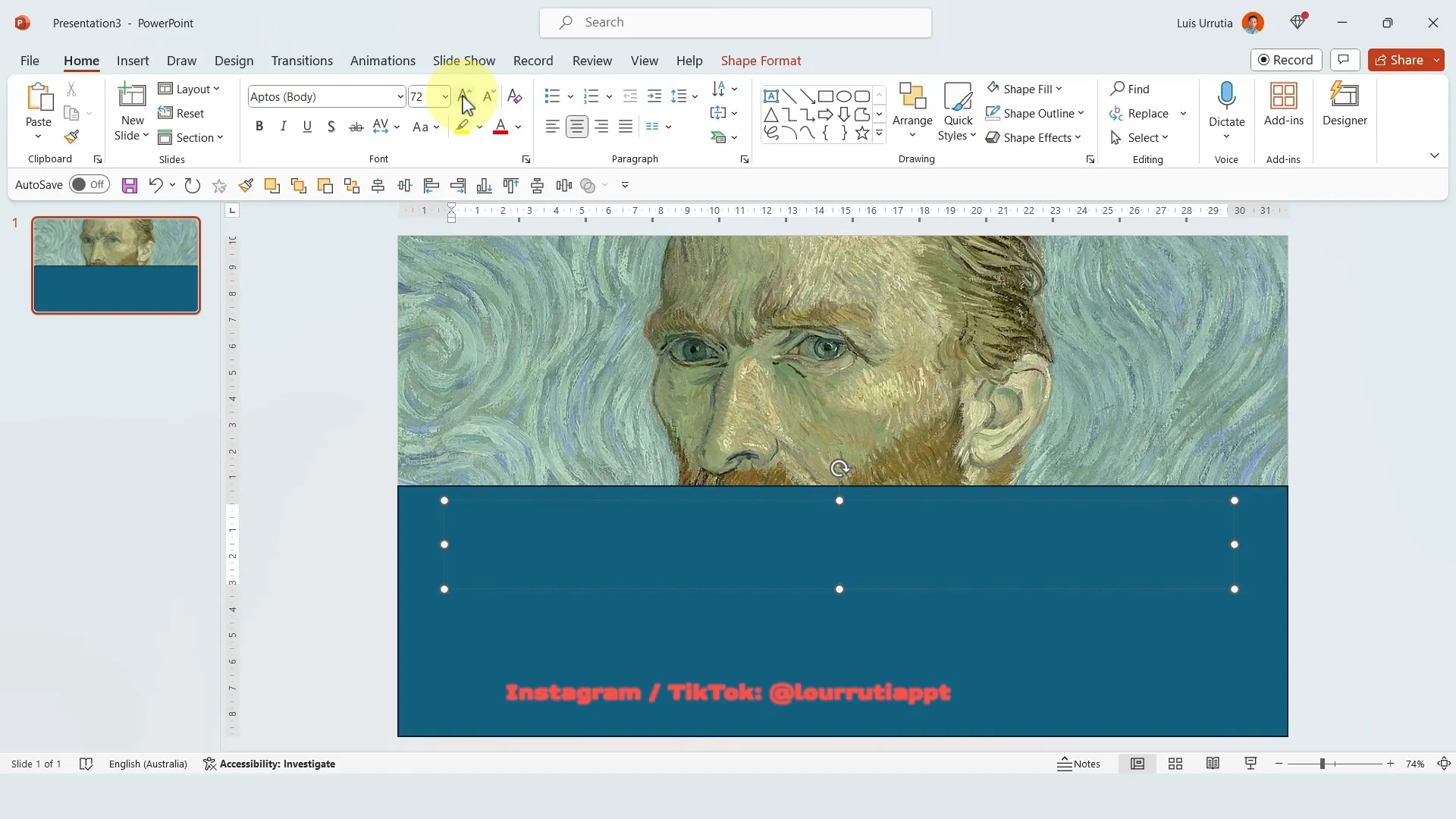Apply text shadow with the S icon

[331, 127]
